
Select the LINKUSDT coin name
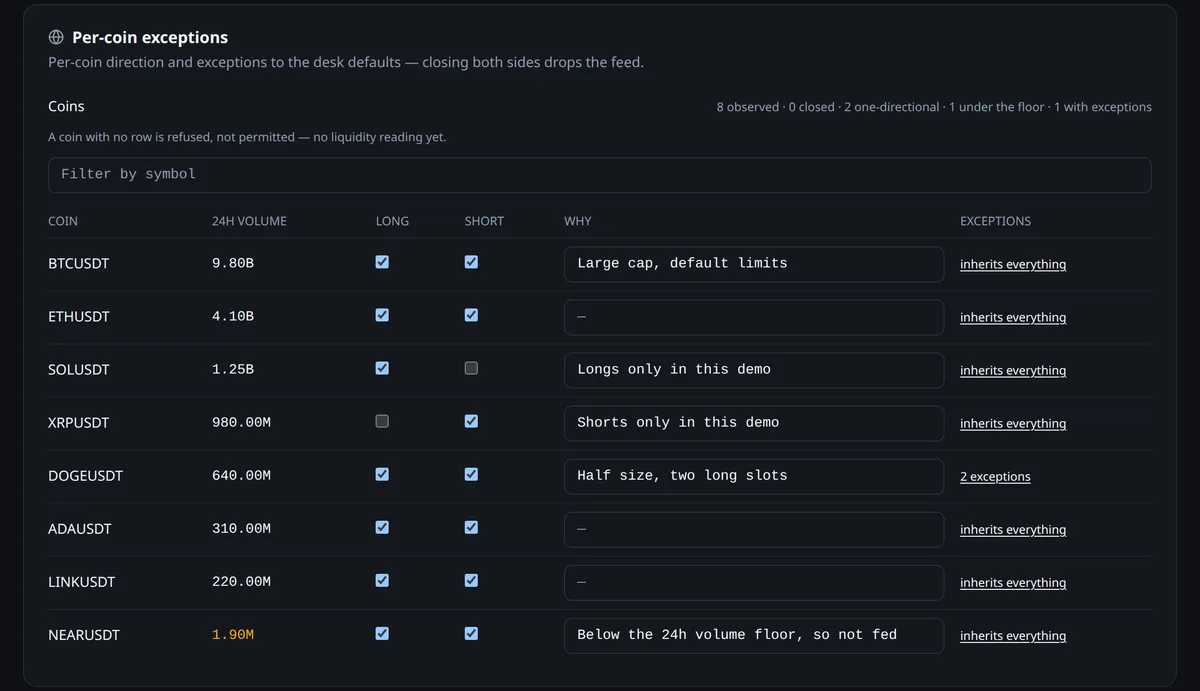point(82,582)
